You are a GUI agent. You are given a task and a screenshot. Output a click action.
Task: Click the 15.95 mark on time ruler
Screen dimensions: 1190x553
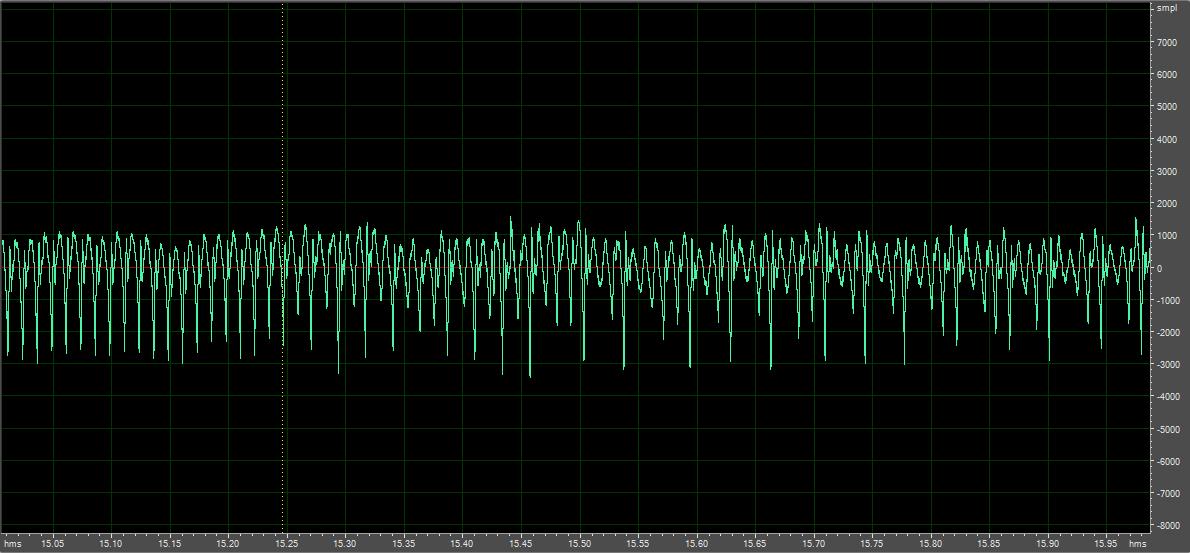tap(1106, 544)
